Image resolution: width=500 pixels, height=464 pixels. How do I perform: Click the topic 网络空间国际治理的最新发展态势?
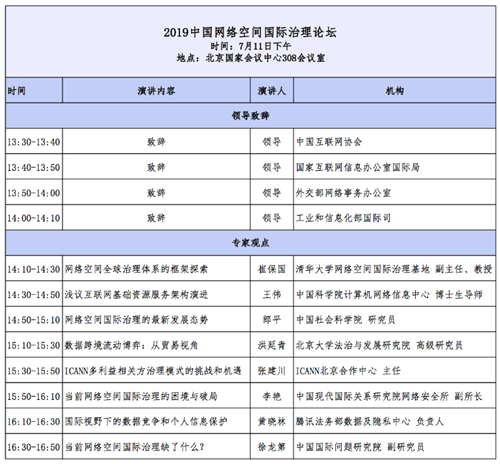coord(136,320)
